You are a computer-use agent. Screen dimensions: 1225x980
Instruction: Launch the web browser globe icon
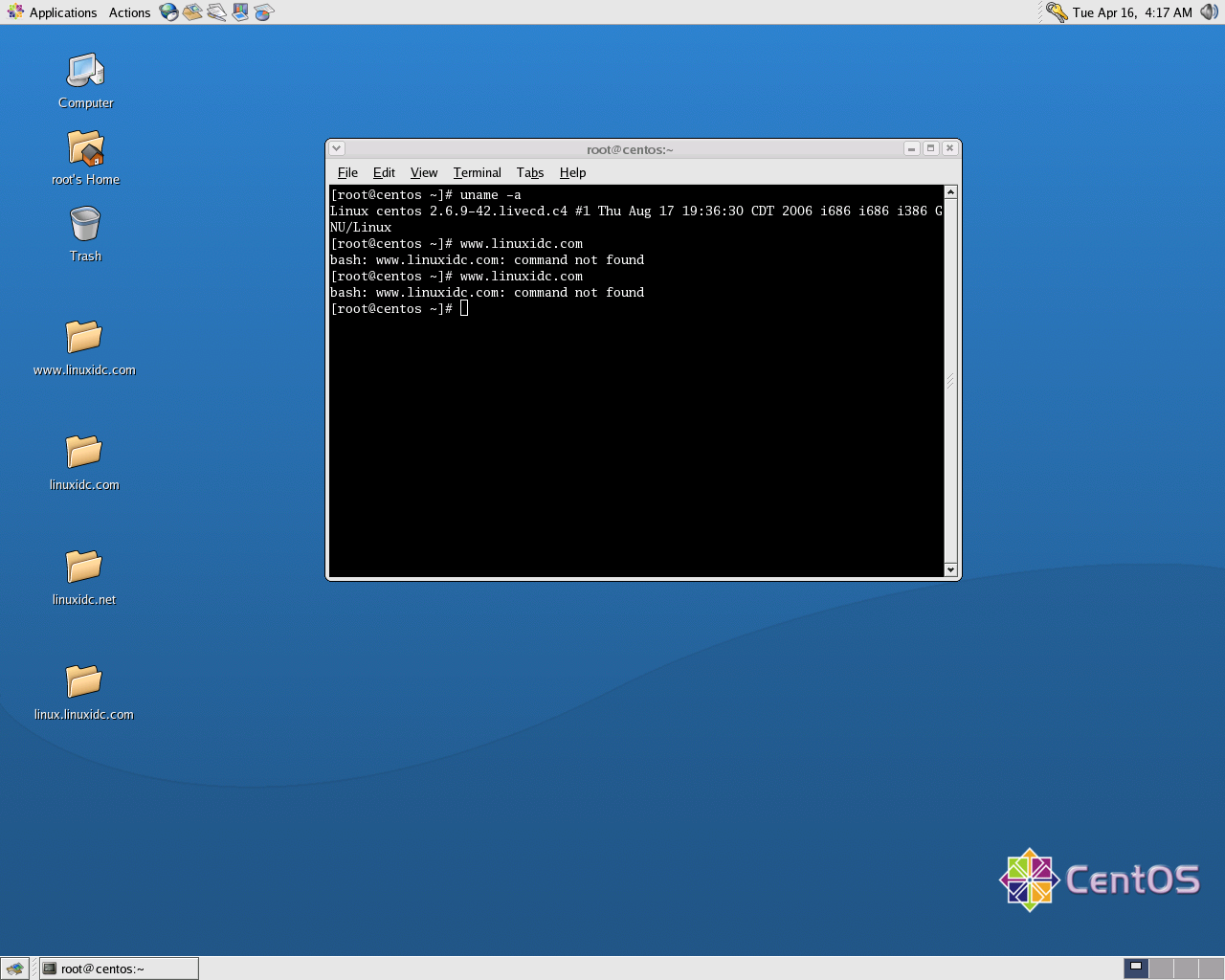(x=169, y=12)
